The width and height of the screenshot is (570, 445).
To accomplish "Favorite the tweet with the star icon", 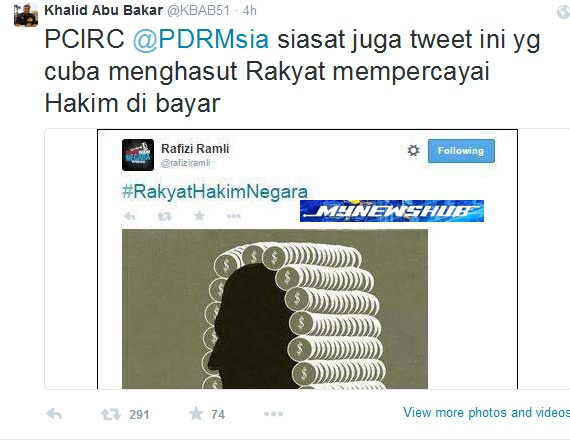I will [196, 413].
